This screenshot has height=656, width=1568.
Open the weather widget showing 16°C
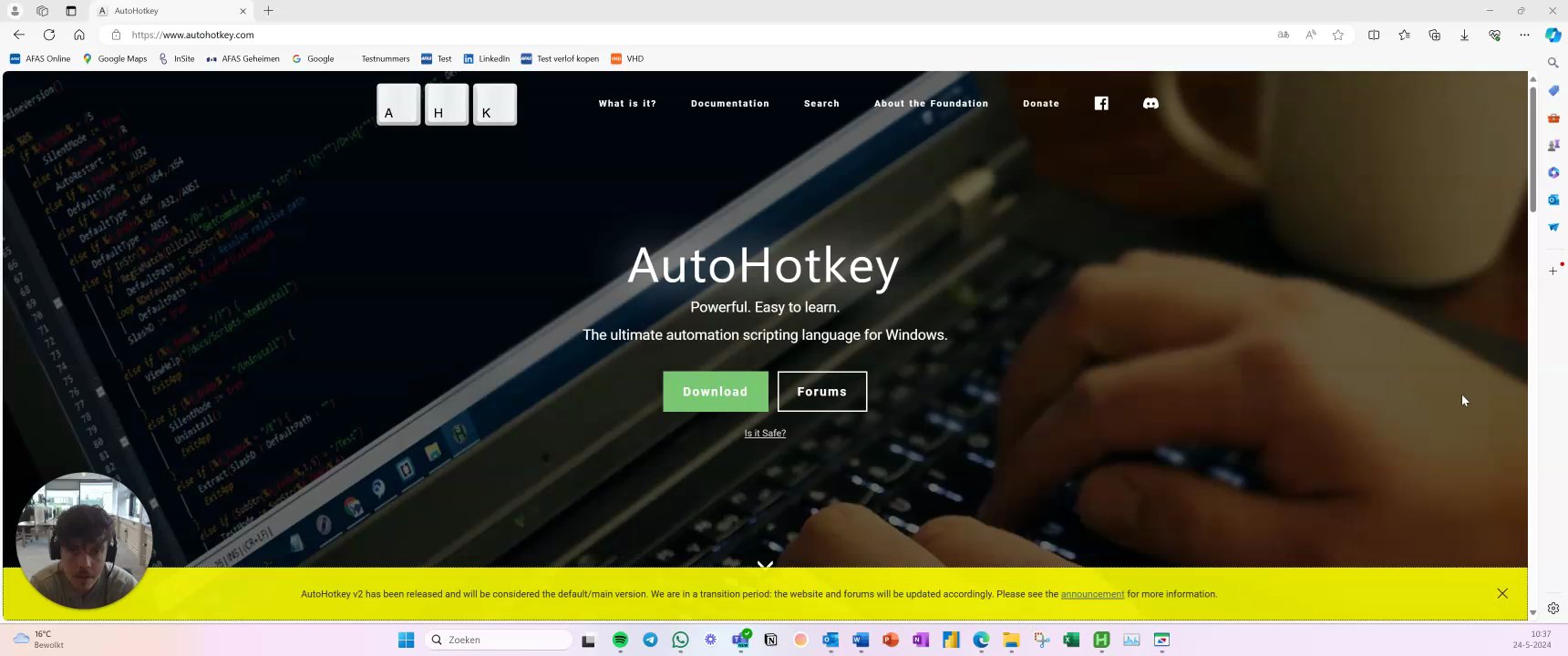coord(39,640)
